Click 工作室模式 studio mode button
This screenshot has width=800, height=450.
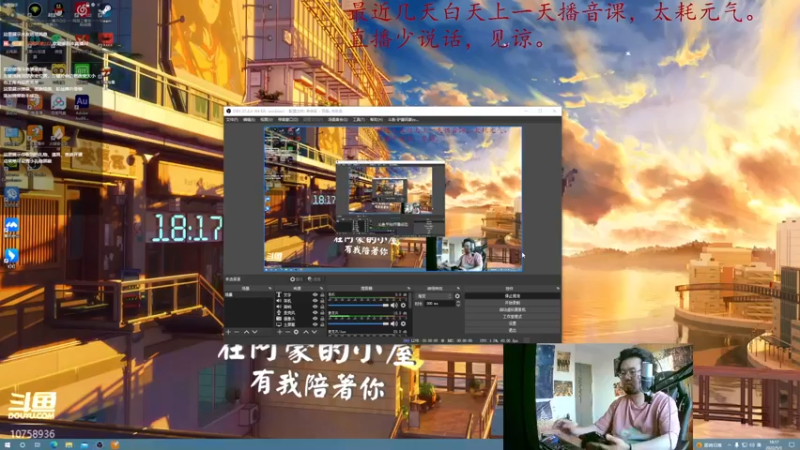[x=513, y=316]
